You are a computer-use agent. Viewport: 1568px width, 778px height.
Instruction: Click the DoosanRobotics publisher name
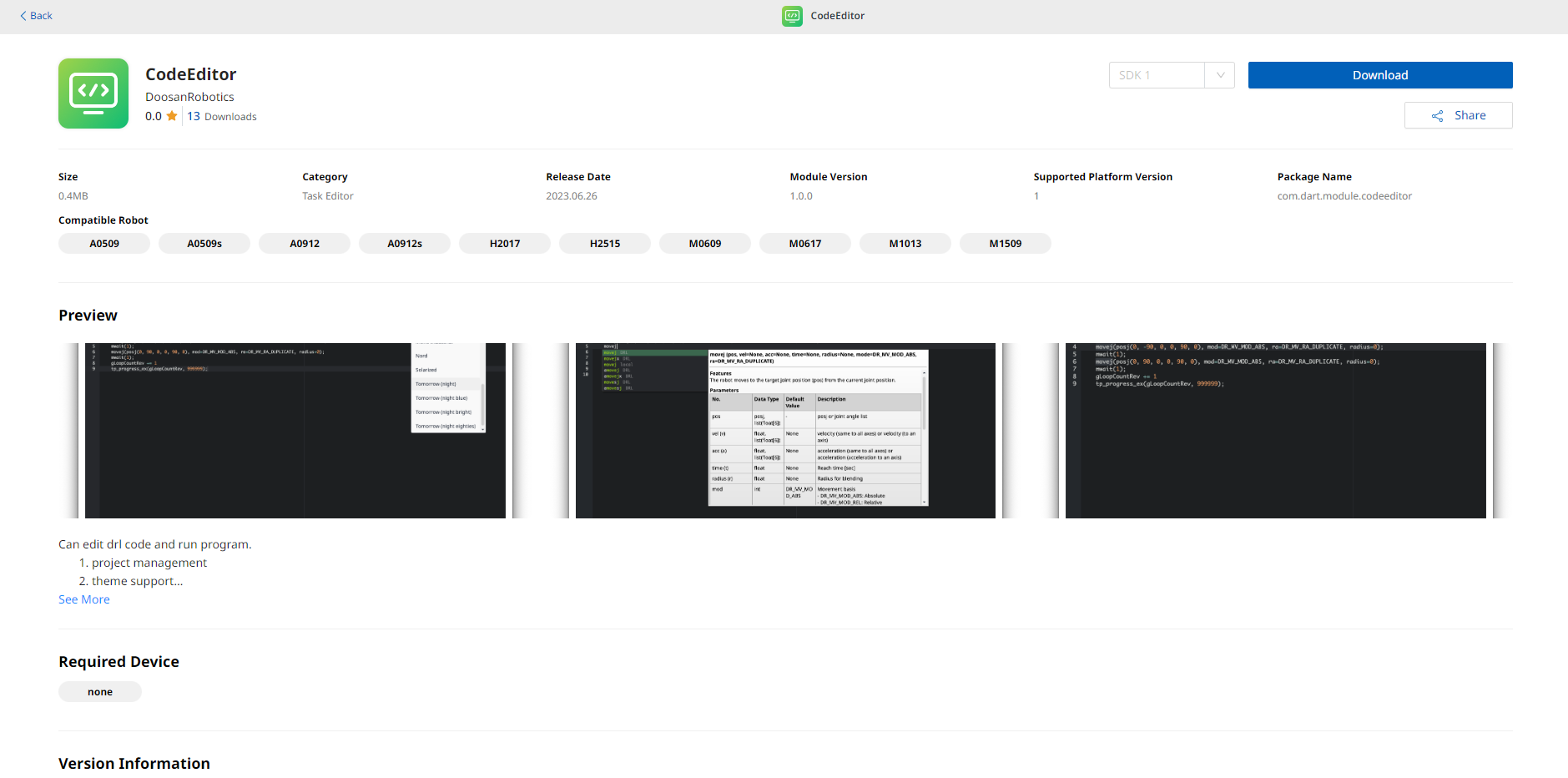189,97
